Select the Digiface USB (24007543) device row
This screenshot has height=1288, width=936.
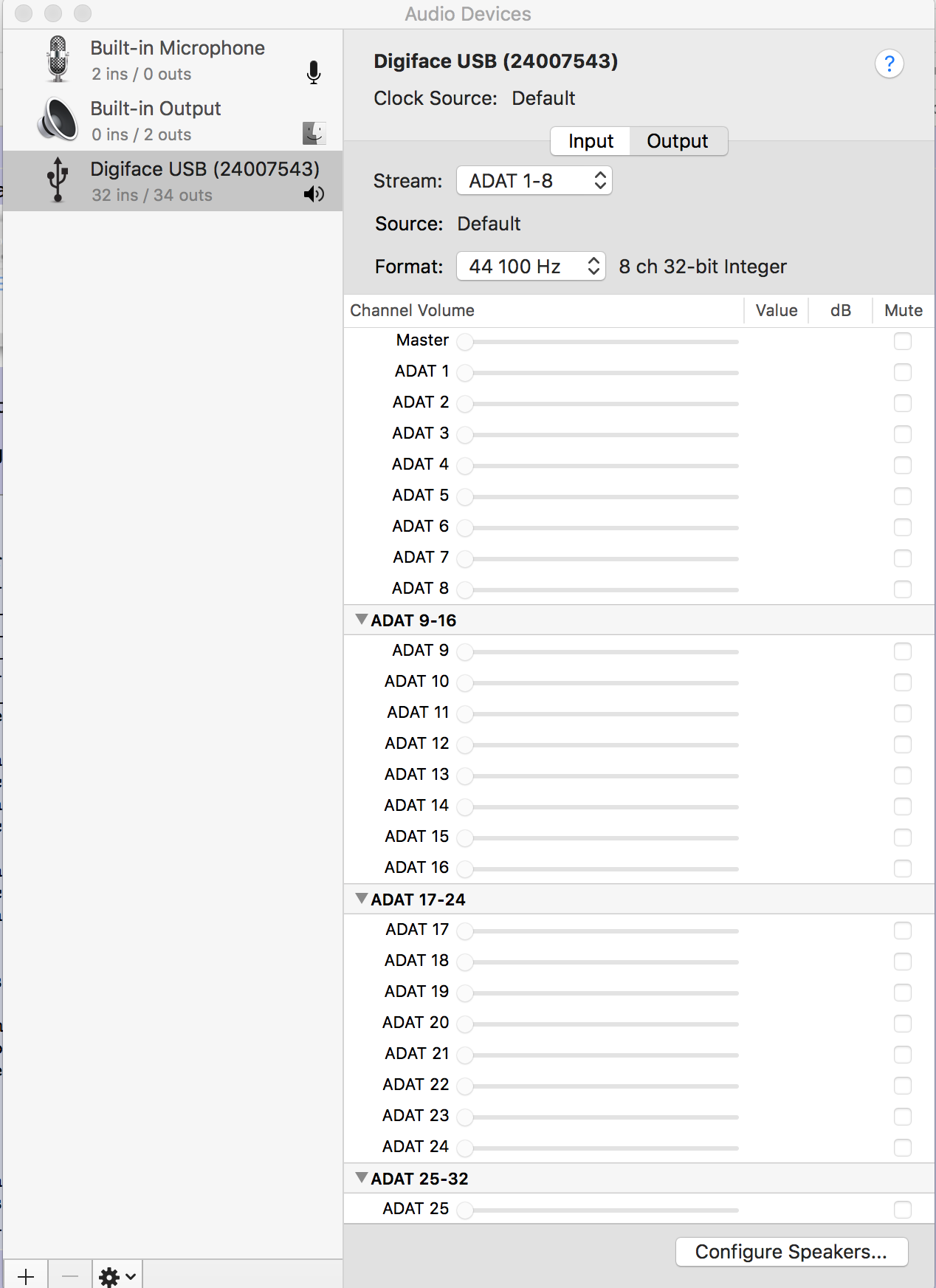173,181
